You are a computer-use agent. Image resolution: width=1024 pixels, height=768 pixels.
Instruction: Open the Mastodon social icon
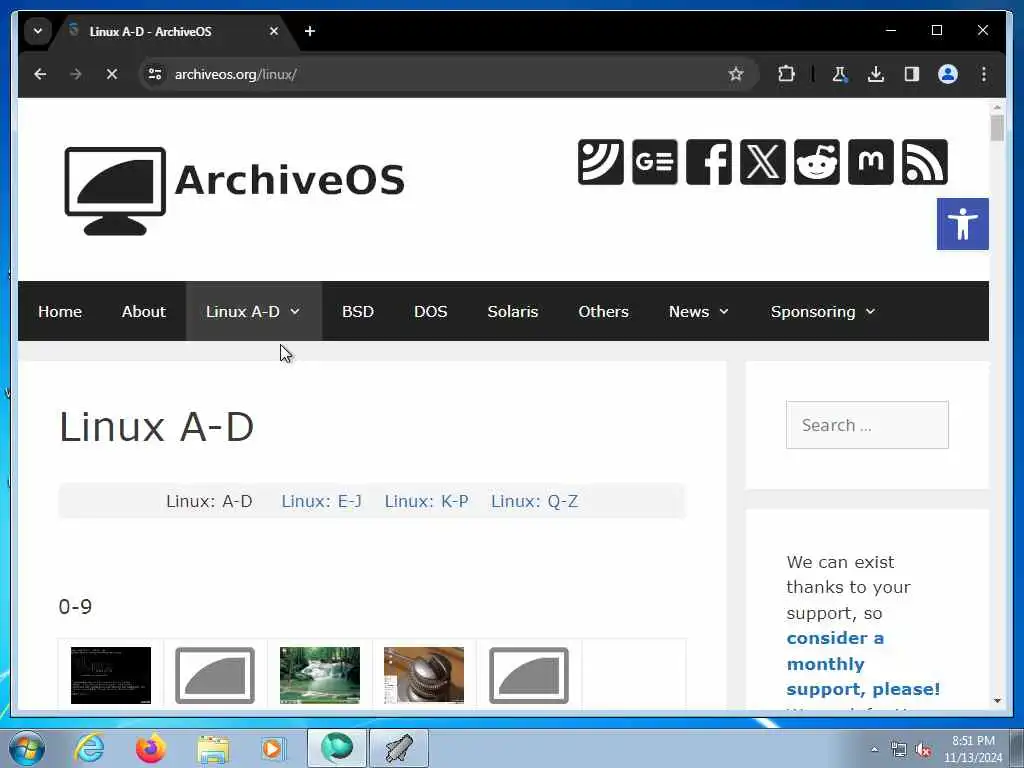pos(871,162)
